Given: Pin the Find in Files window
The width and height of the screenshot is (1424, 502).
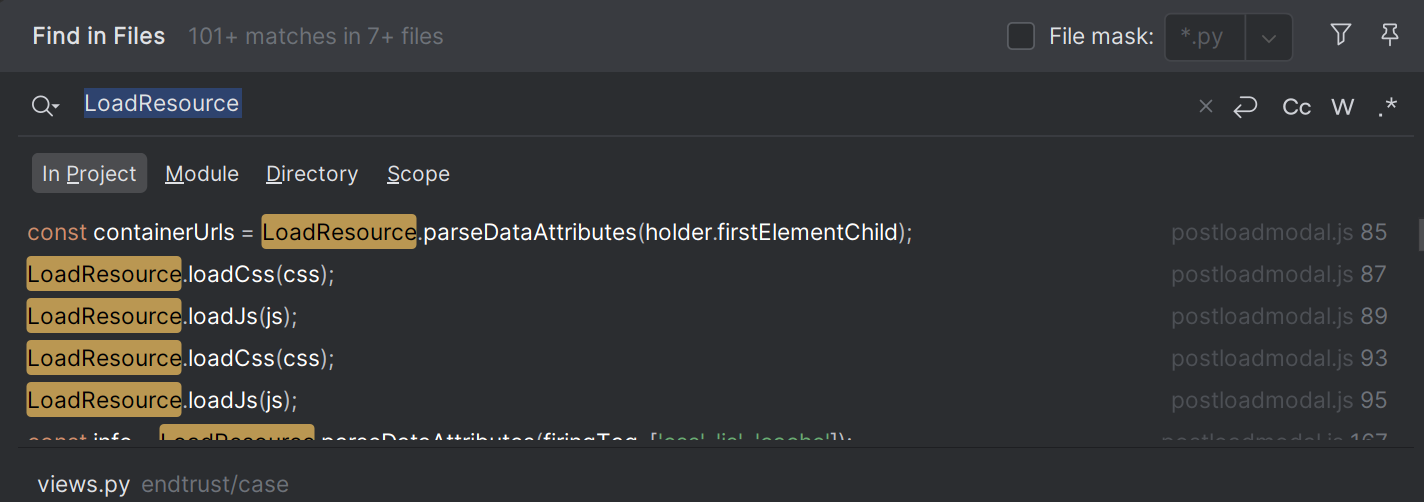Looking at the screenshot, I should (1389, 36).
